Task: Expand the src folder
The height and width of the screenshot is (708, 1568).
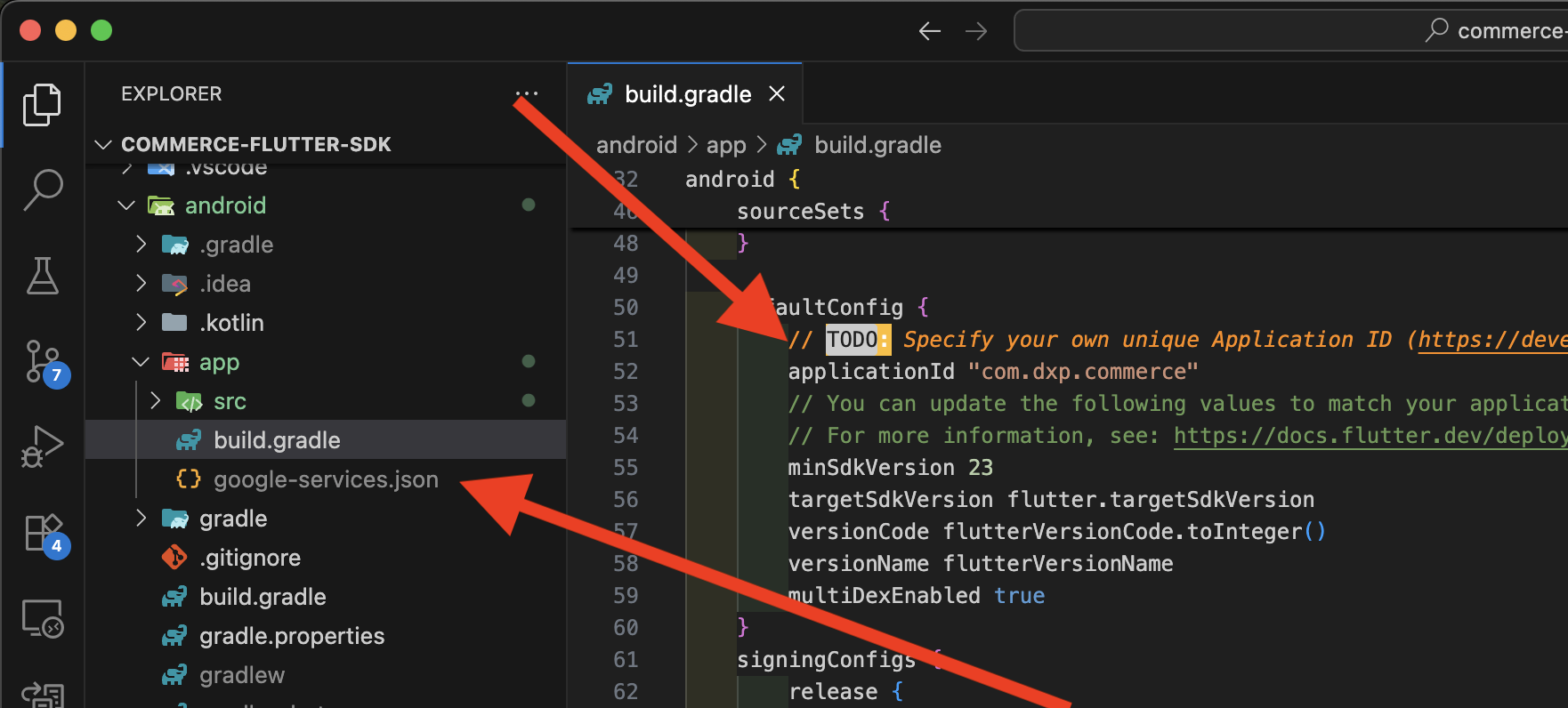Action: [x=156, y=401]
